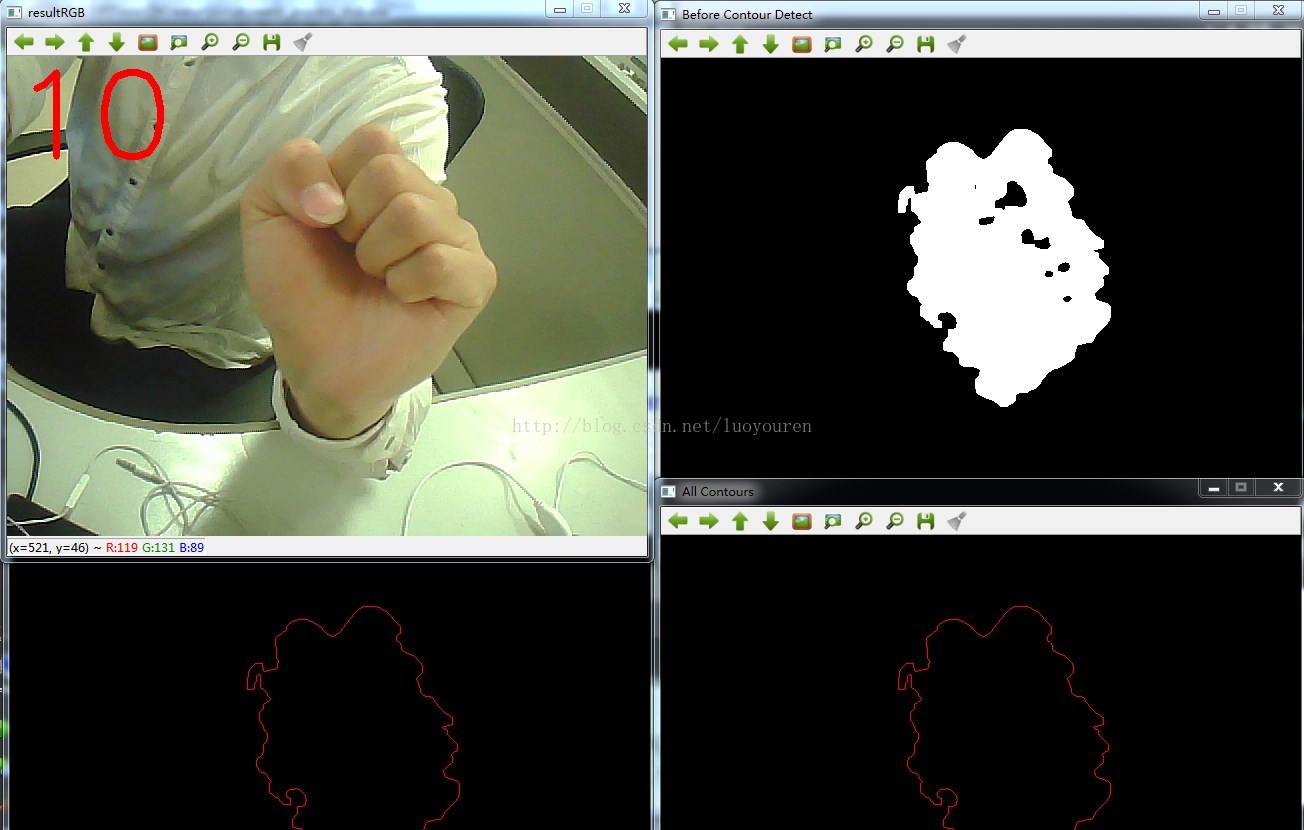Click the All Contours window title
The image size is (1304, 830).
718,492
